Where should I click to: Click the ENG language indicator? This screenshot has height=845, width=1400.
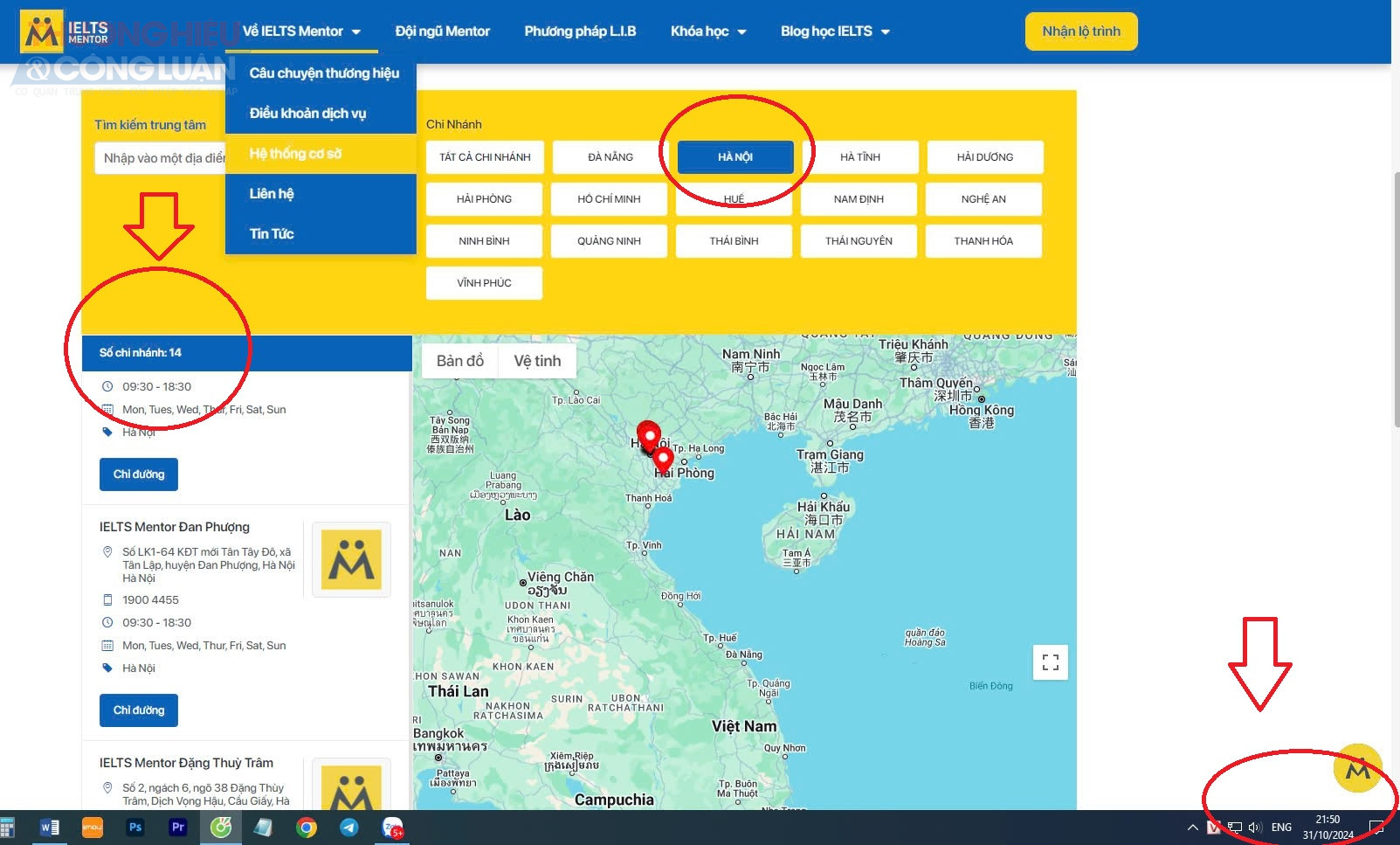1281,828
